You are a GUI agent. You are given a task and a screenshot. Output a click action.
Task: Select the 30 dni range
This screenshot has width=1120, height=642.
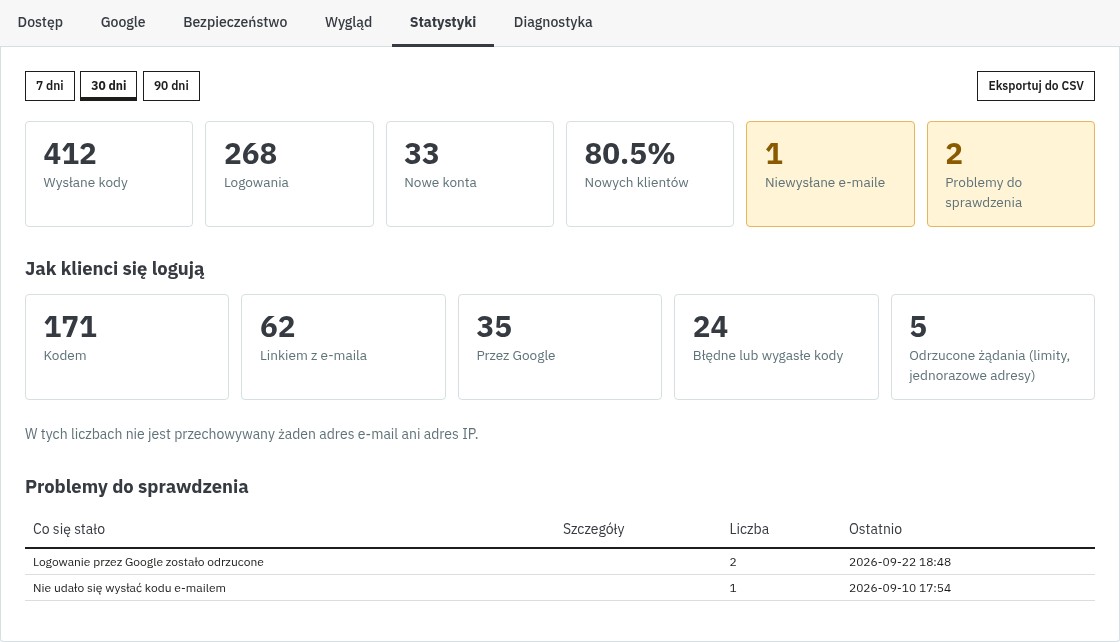tap(109, 86)
